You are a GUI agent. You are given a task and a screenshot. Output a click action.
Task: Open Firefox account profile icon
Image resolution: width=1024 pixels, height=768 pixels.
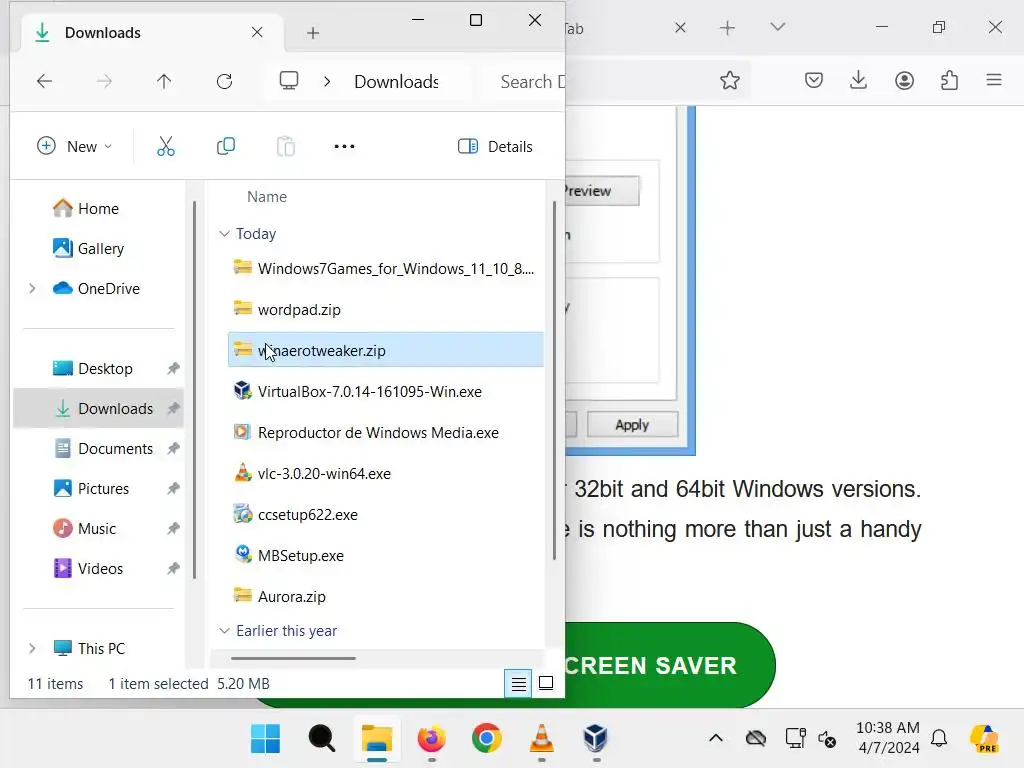click(x=904, y=80)
